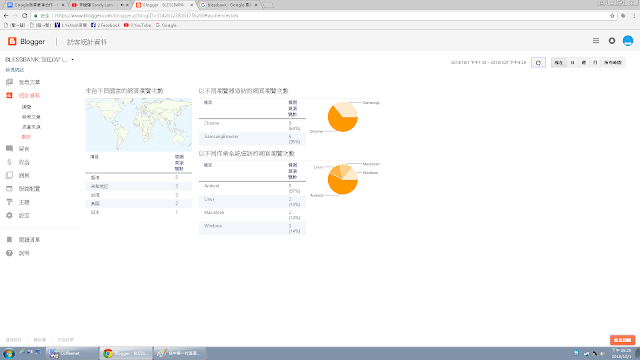This screenshot has width=640, height=360.
Task: Open Stats Overview submenu item
Action: 27,107
